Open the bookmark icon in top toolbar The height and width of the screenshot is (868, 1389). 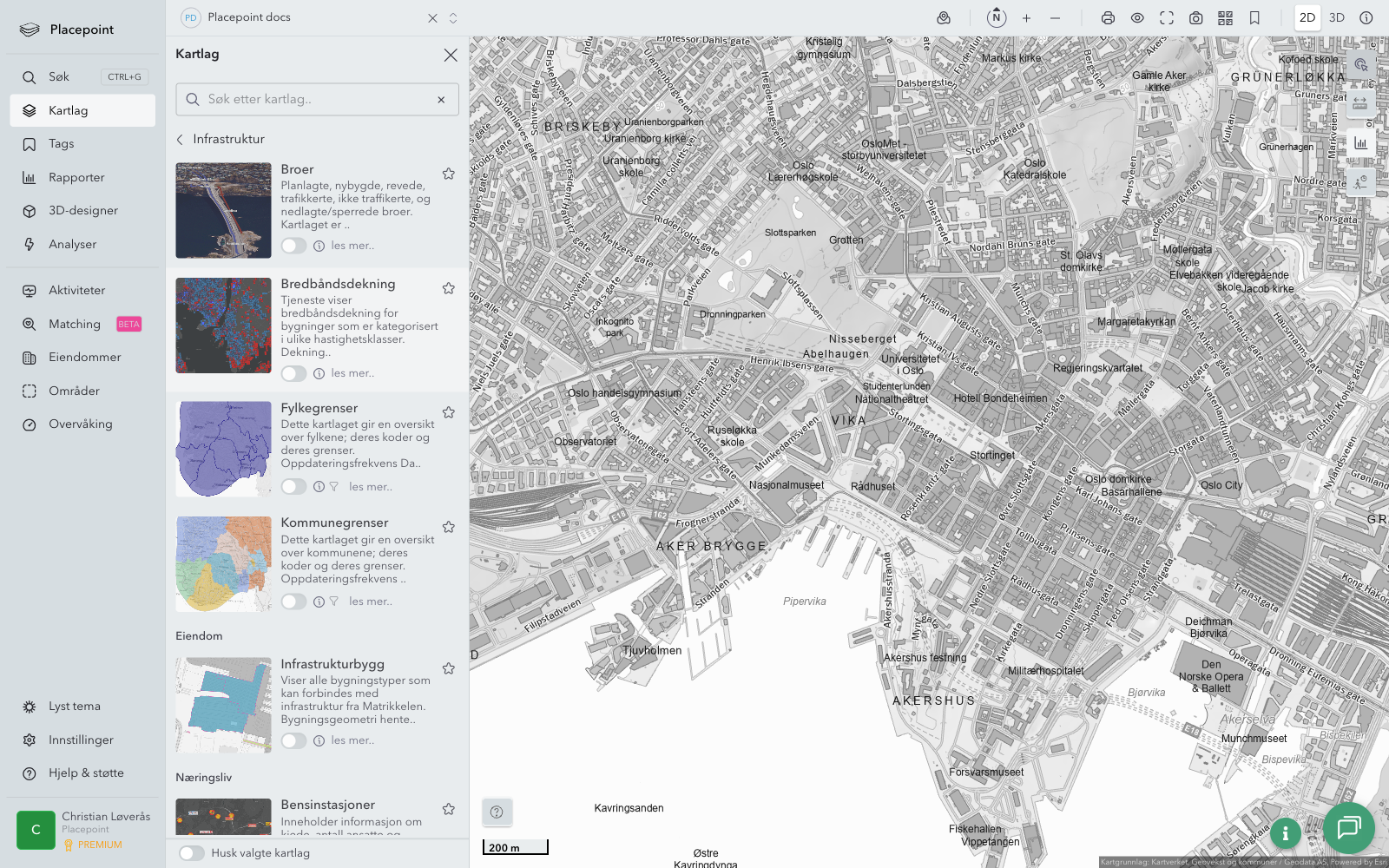tap(1254, 18)
